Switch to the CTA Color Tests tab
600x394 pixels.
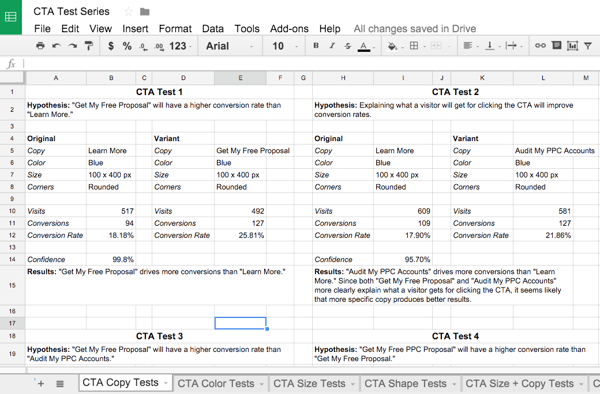click(220, 383)
